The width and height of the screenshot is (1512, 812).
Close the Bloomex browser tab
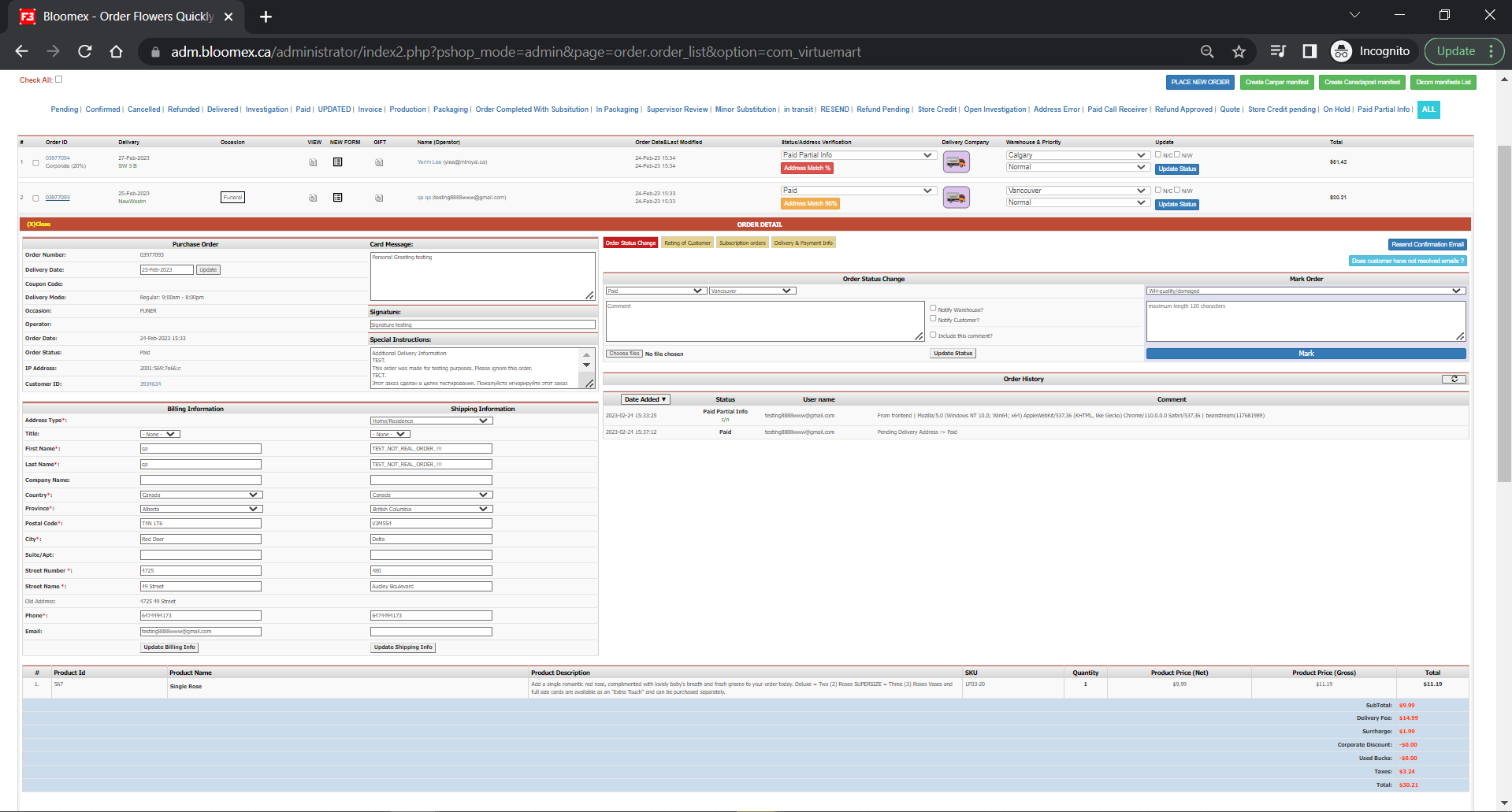(x=228, y=17)
